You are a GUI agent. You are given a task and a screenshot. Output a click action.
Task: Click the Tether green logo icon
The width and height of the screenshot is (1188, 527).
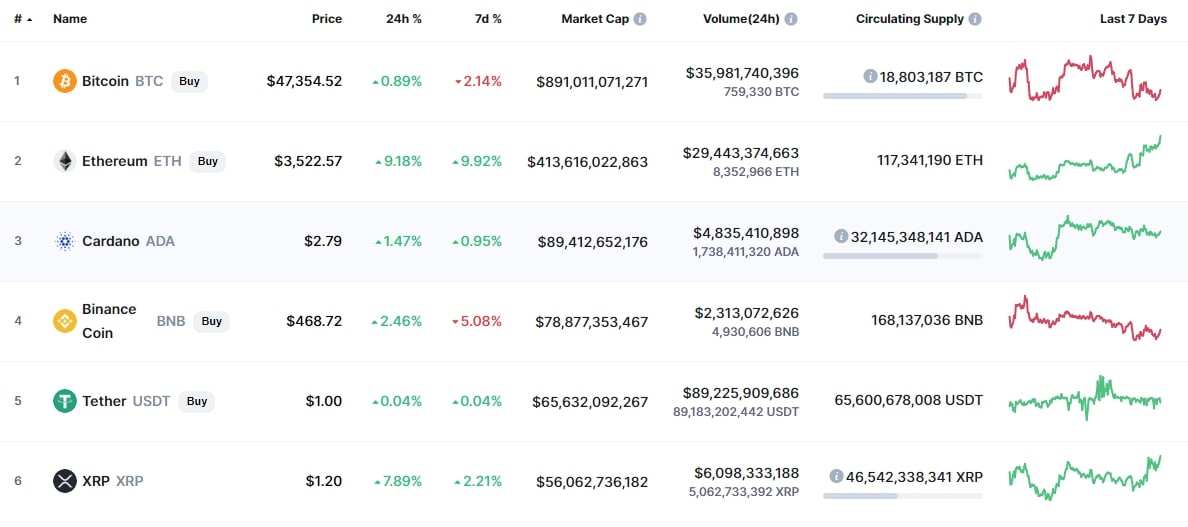[x=64, y=401]
